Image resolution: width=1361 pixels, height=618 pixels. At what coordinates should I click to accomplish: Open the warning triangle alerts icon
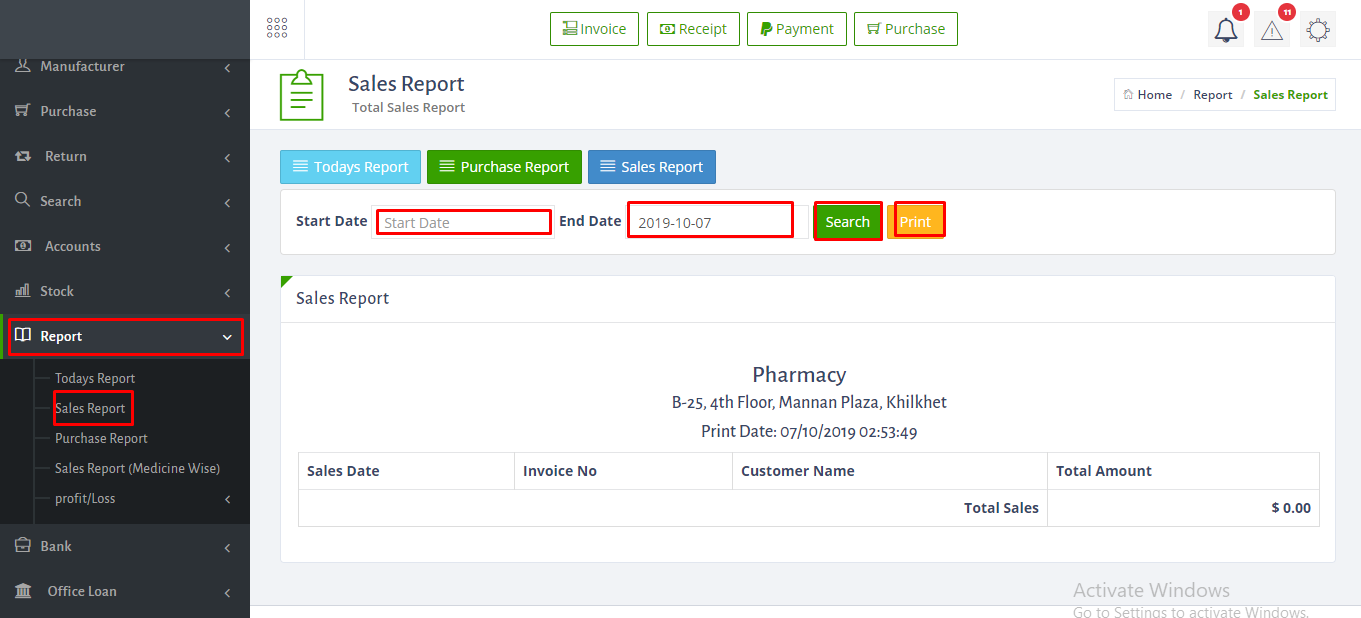(x=1271, y=30)
